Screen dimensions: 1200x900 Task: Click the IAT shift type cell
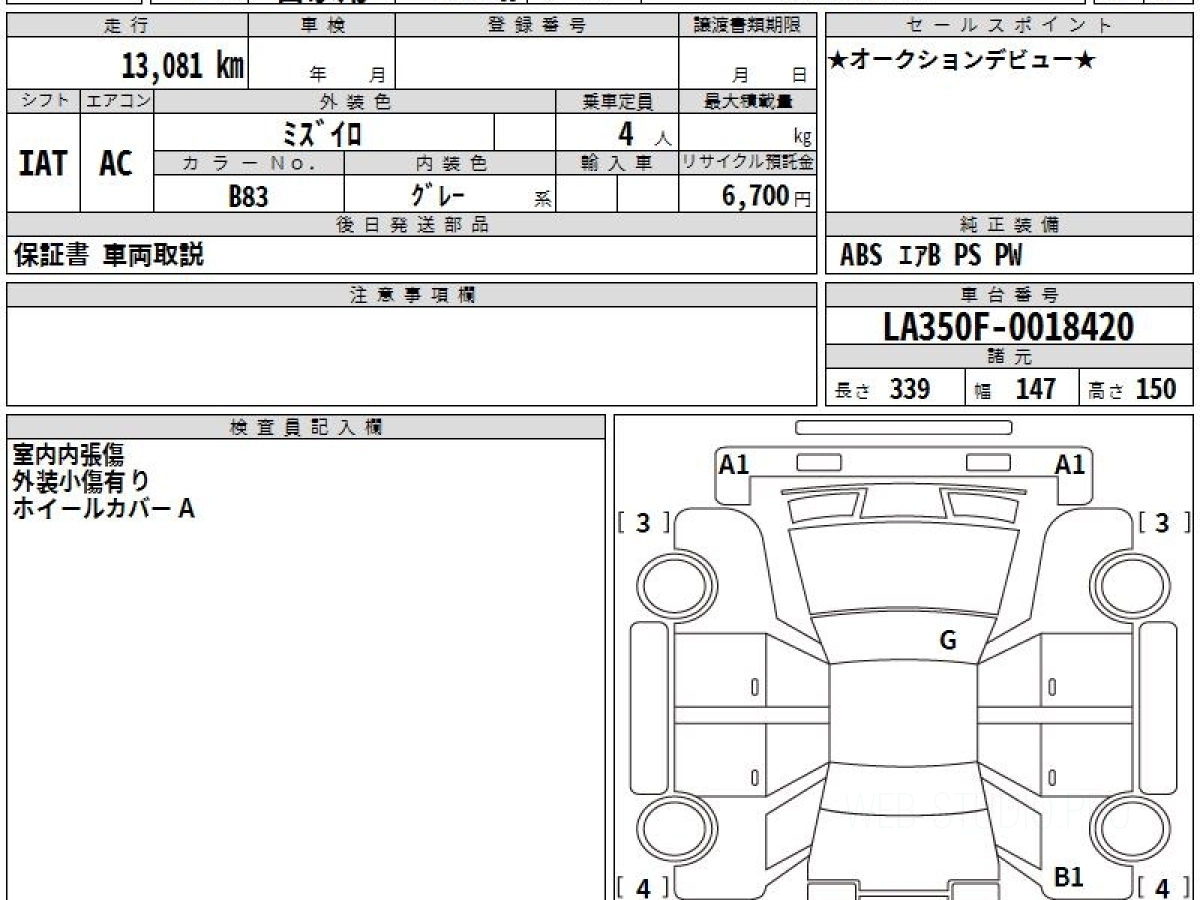[x=43, y=163]
